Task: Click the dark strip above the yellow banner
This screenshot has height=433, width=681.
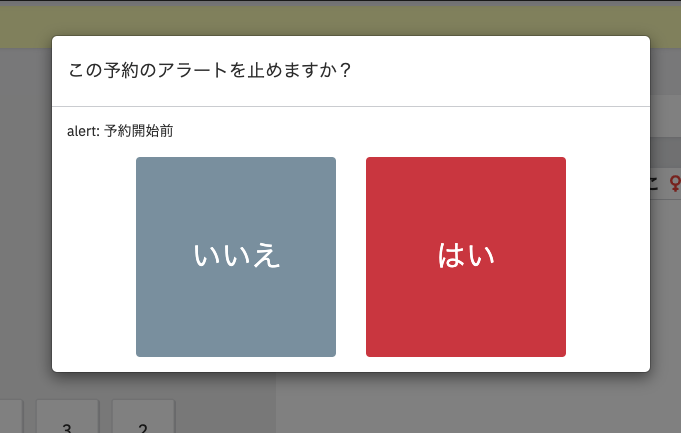Action: tap(340, 3)
